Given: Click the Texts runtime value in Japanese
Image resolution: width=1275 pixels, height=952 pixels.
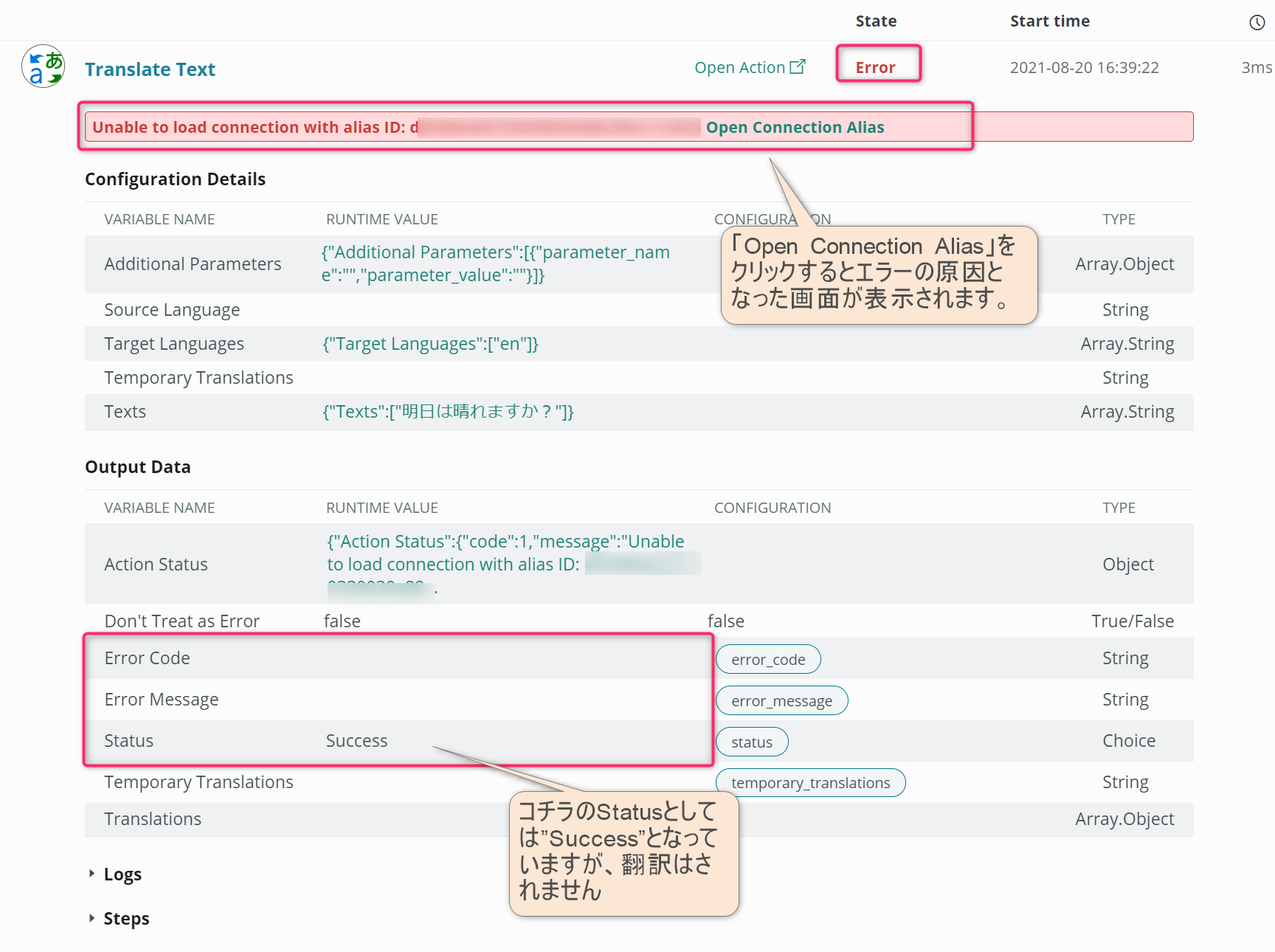Looking at the screenshot, I should [x=446, y=412].
